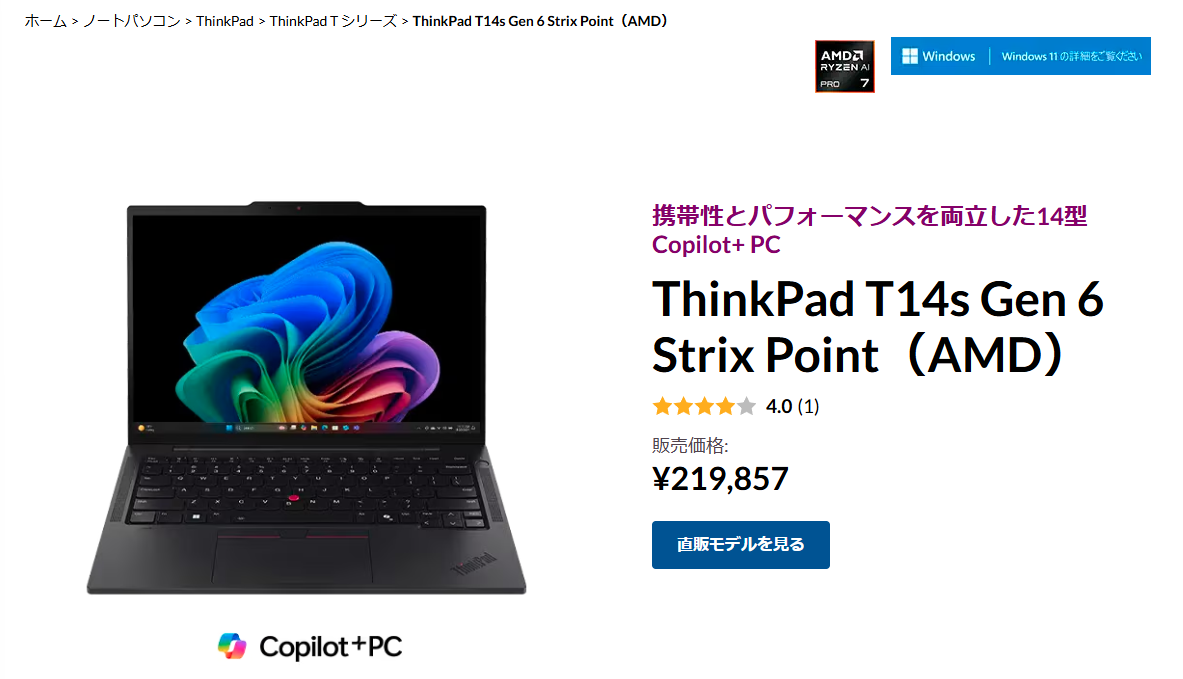The width and height of the screenshot is (1183, 679).
Task: Click the Windows logo in blue banner
Action: pyautogui.click(x=910, y=56)
